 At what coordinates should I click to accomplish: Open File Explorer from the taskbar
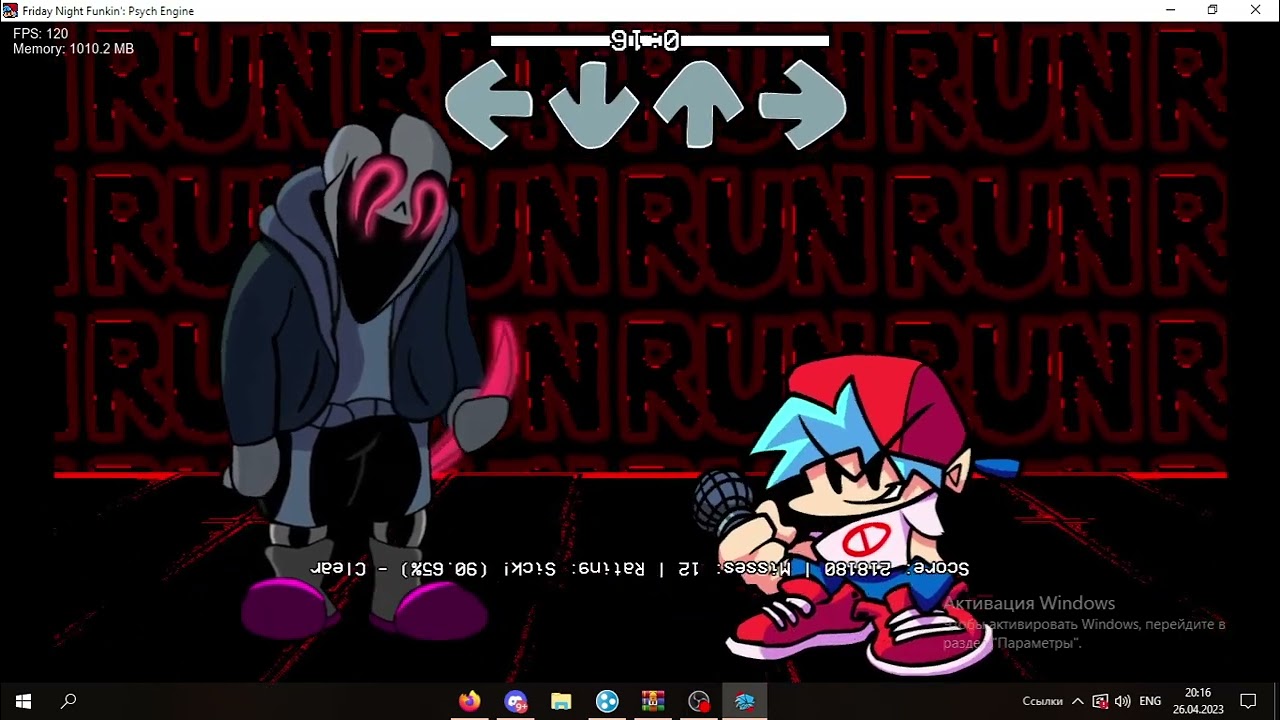pyautogui.click(x=561, y=701)
